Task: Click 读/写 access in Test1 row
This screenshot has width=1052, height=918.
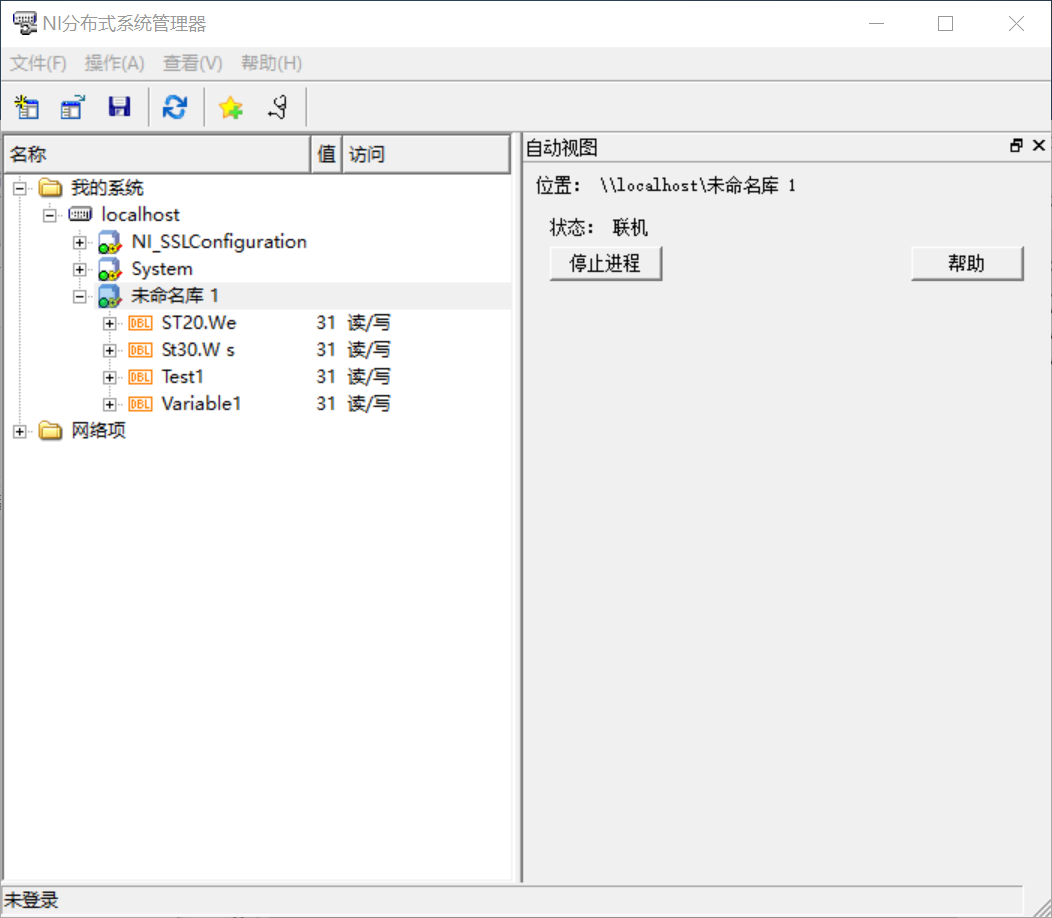Action: click(x=369, y=376)
